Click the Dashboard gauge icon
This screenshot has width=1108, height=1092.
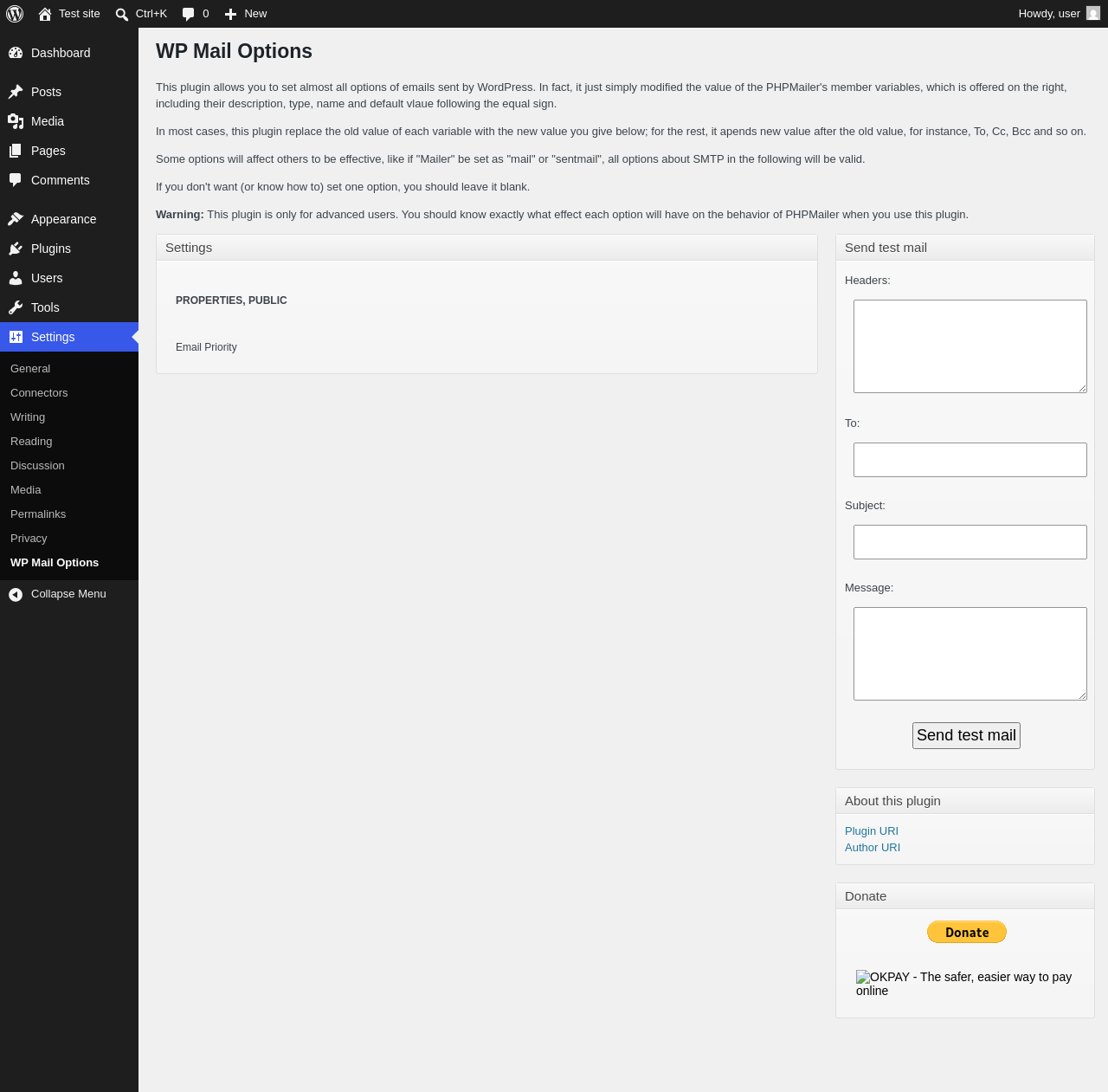(16, 53)
